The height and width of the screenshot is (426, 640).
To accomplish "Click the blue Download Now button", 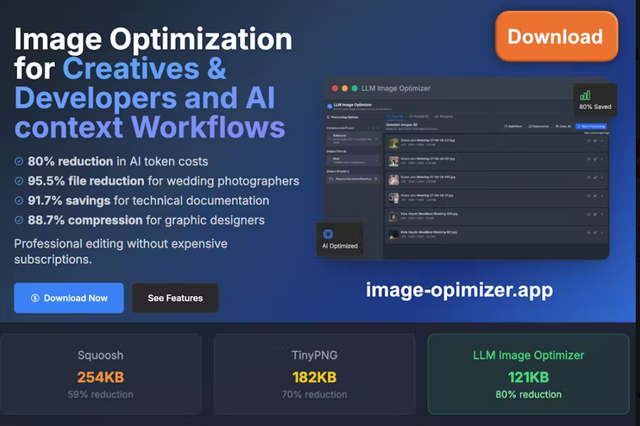I will [x=69, y=298].
